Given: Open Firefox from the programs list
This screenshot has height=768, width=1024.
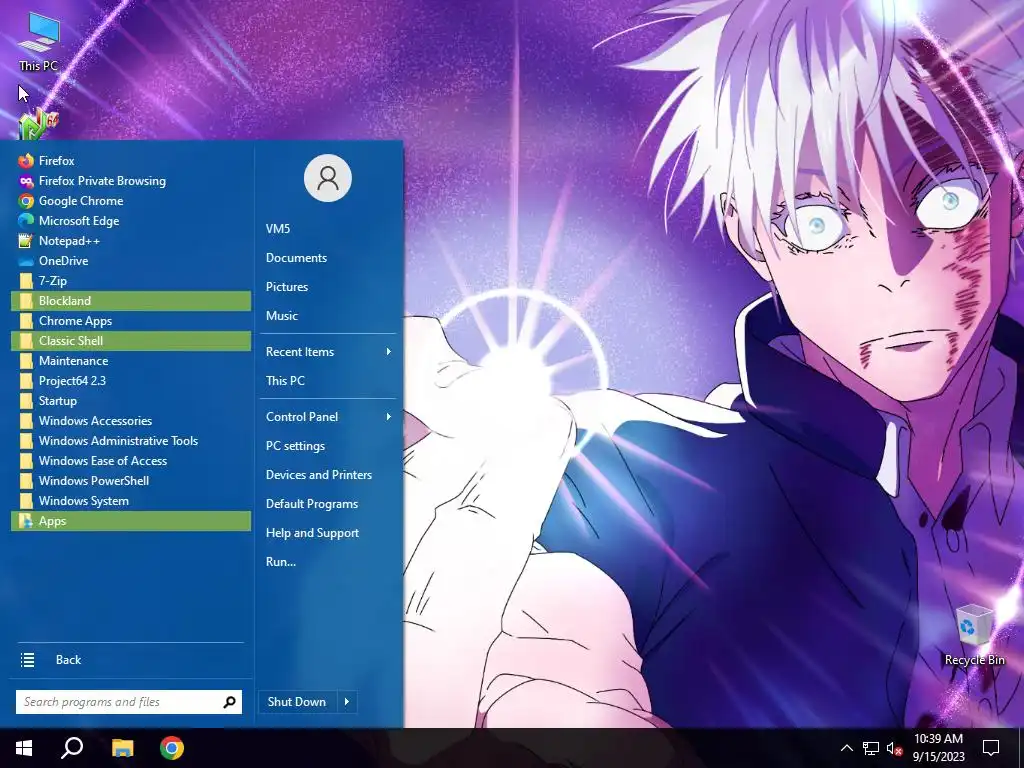Looking at the screenshot, I should [131, 161].
